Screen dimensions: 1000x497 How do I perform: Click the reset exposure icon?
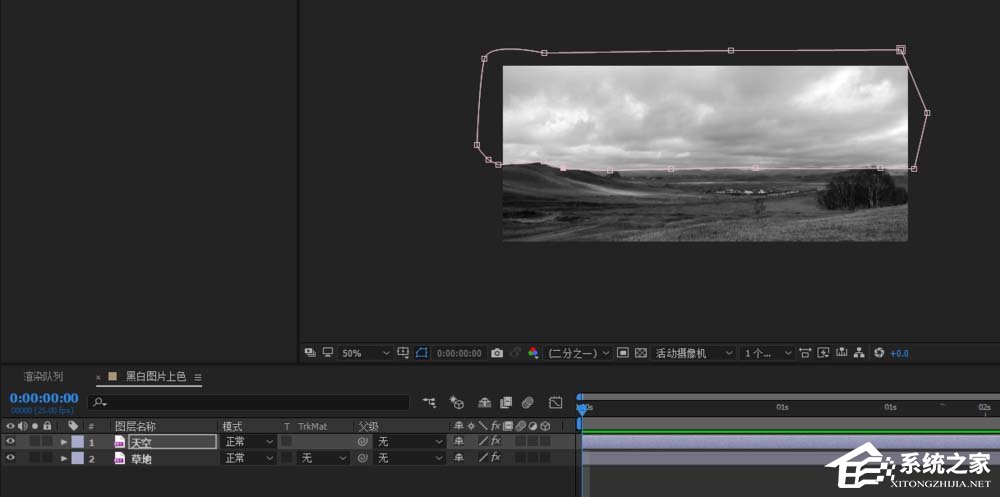[878, 353]
